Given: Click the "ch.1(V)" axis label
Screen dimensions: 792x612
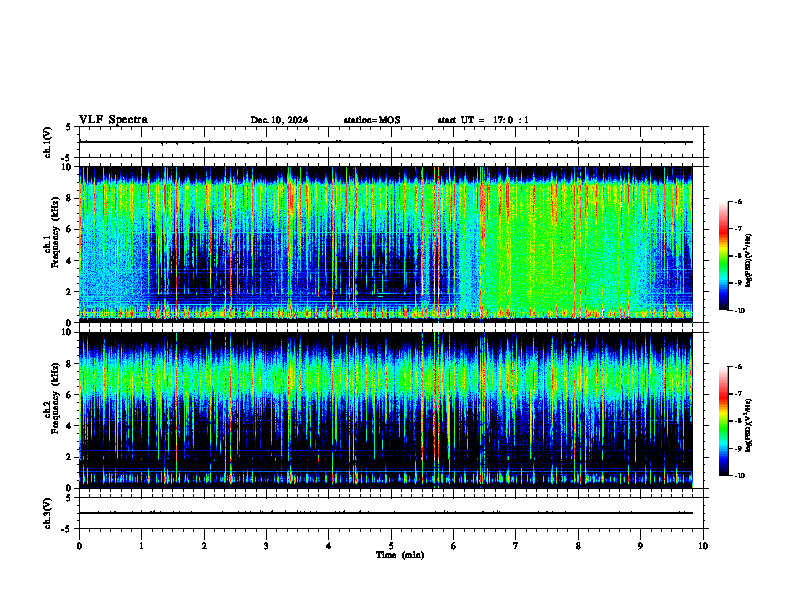Looking at the screenshot, I should click(x=48, y=142).
